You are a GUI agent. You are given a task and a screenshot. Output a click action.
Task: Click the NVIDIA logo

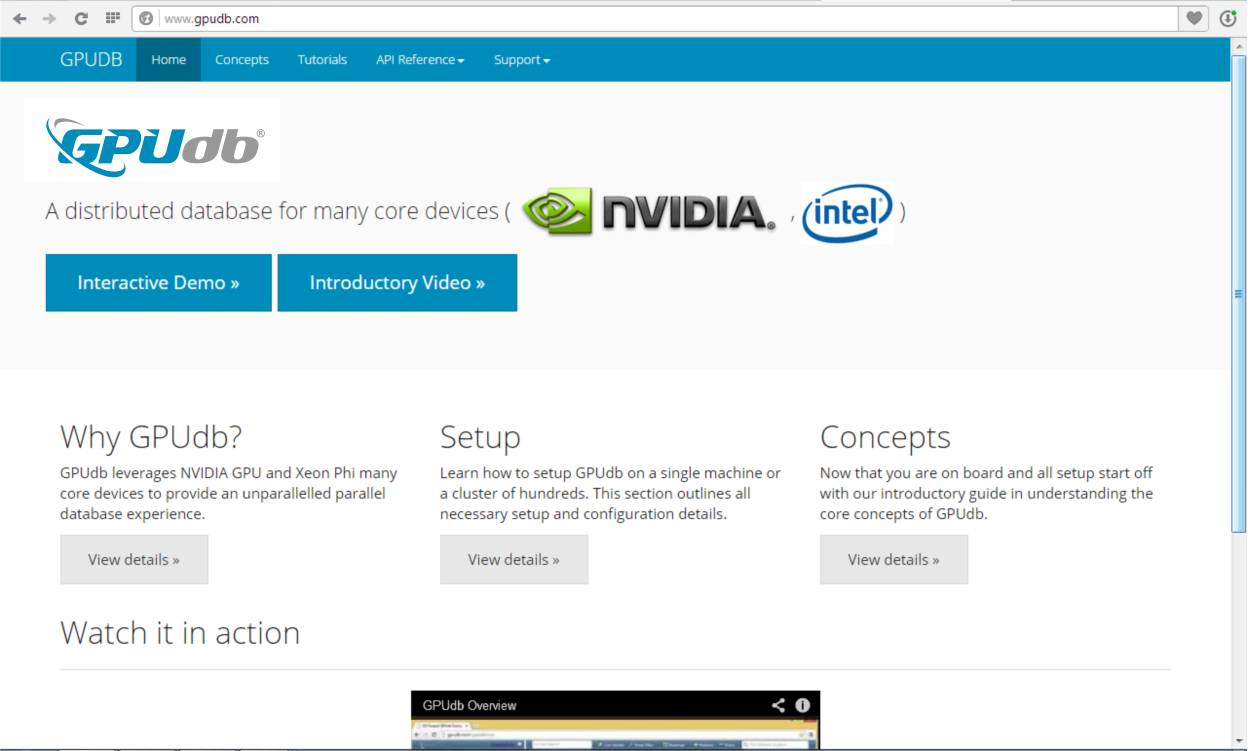[x=648, y=212]
